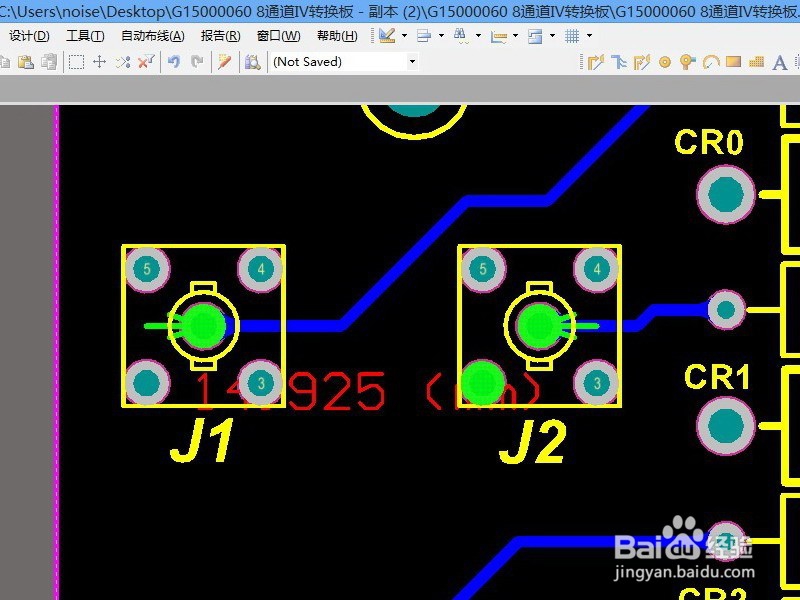Click the Utility drawing tools ruler-pencil icon
The height and width of the screenshot is (600, 800).
point(387,36)
